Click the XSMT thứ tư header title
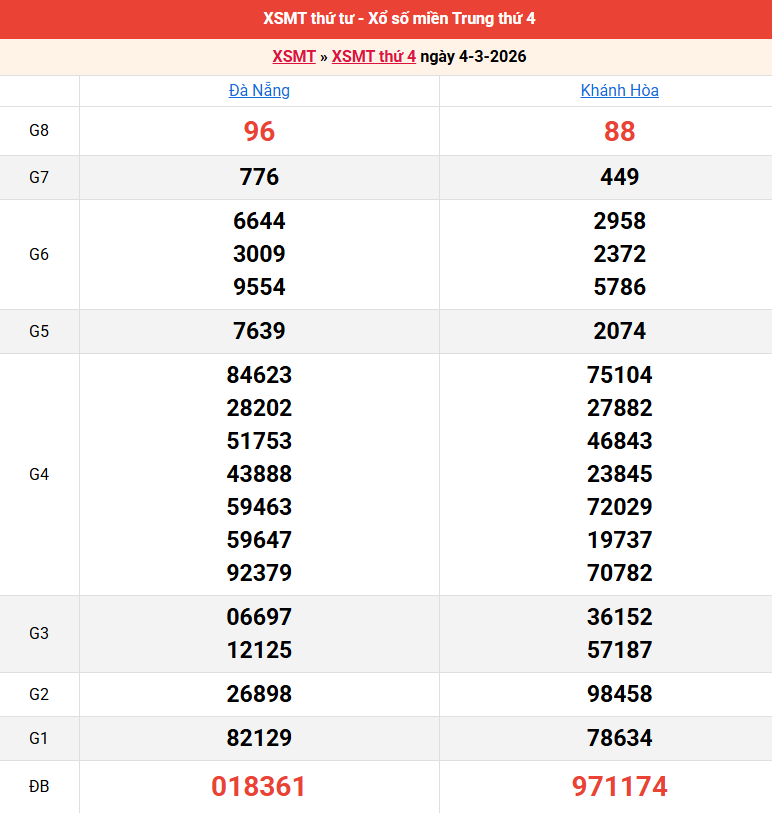Viewport: 772px width, 813px height. click(x=386, y=19)
